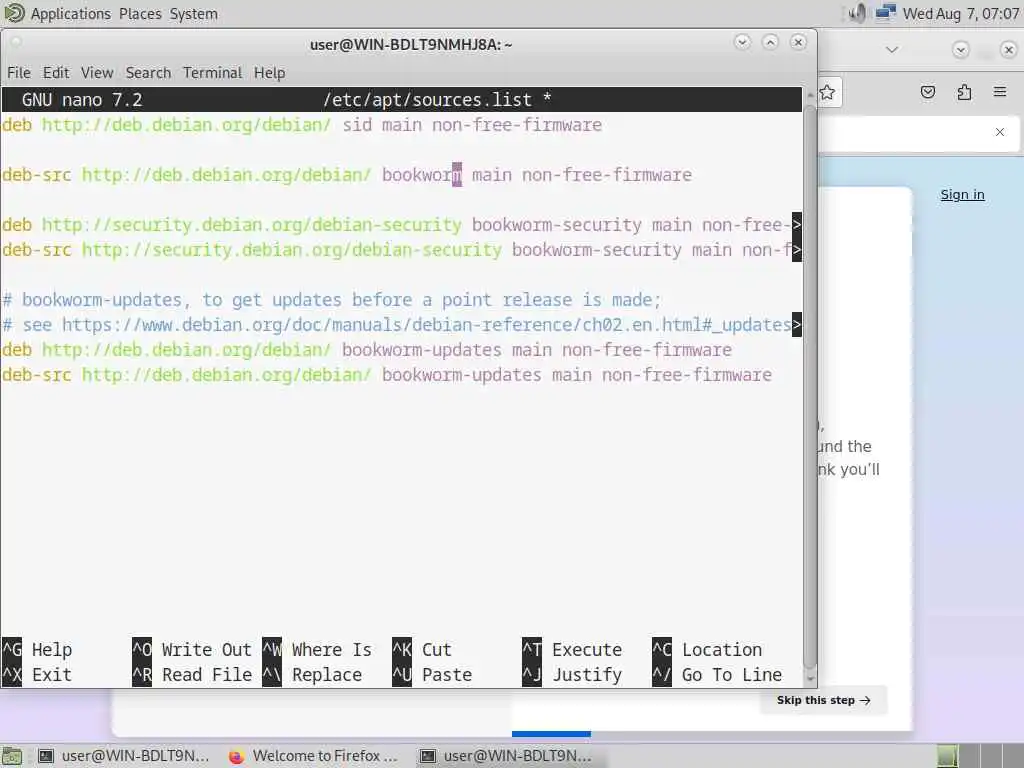
Task: Click Skip this step button in Firefox
Action: (x=824, y=700)
